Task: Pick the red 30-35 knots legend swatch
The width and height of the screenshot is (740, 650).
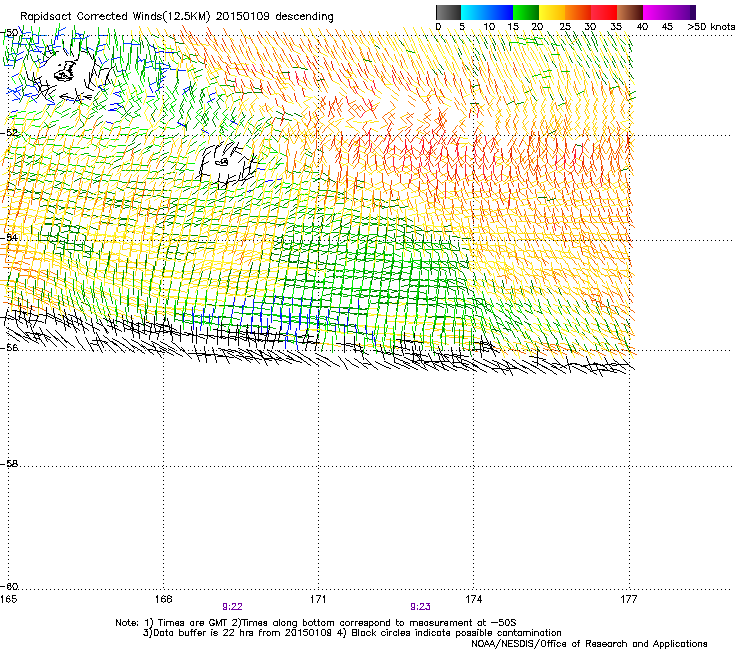Action: point(604,12)
